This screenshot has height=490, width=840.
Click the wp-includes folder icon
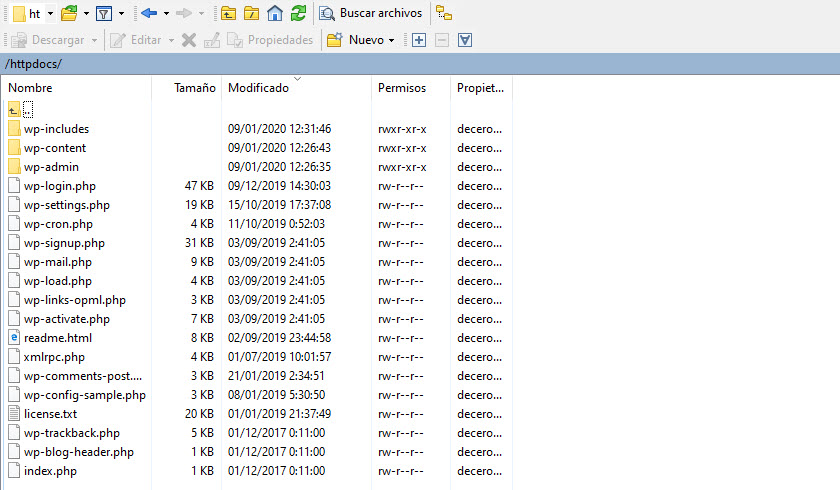point(14,129)
